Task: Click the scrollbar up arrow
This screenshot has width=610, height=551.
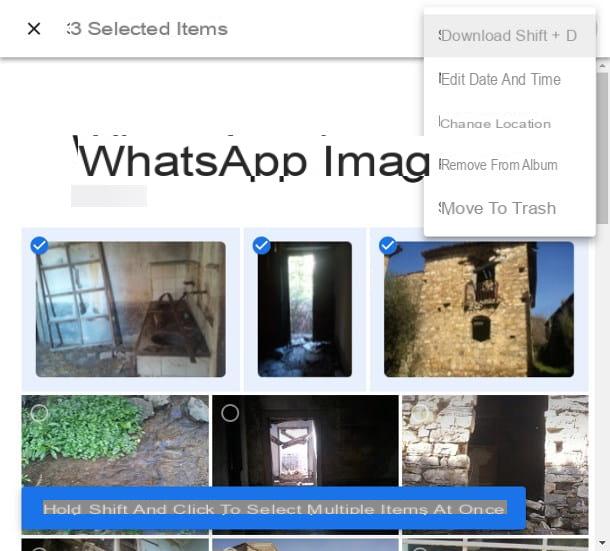Action: [x=602, y=66]
